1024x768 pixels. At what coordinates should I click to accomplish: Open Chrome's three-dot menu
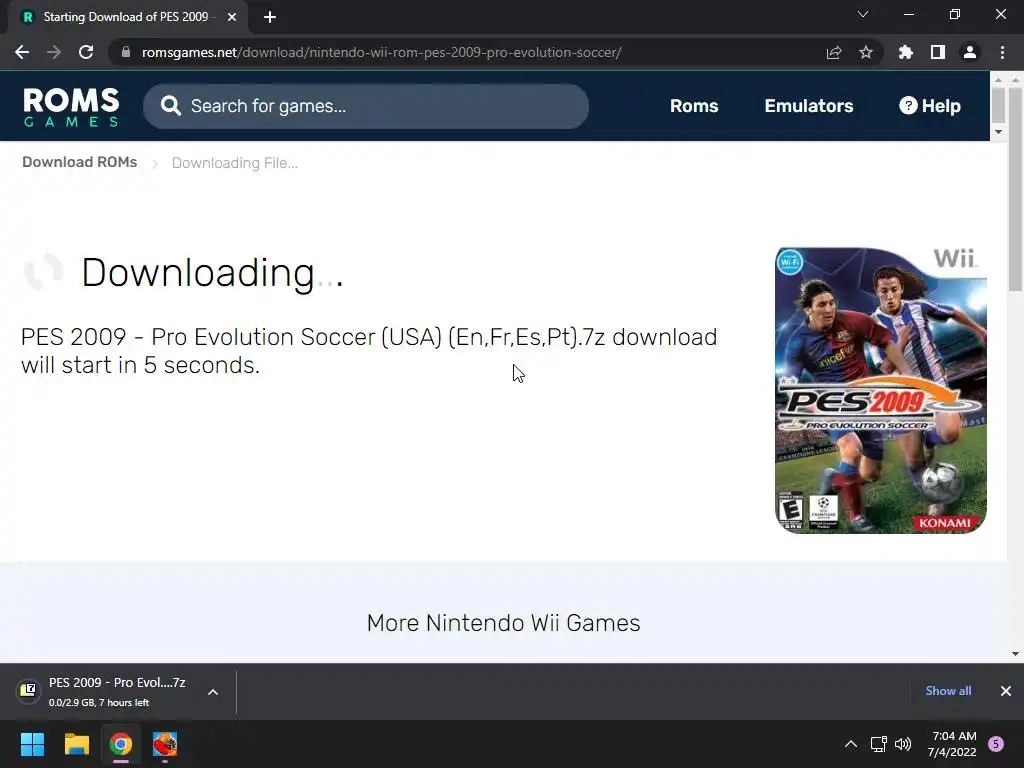1002,52
